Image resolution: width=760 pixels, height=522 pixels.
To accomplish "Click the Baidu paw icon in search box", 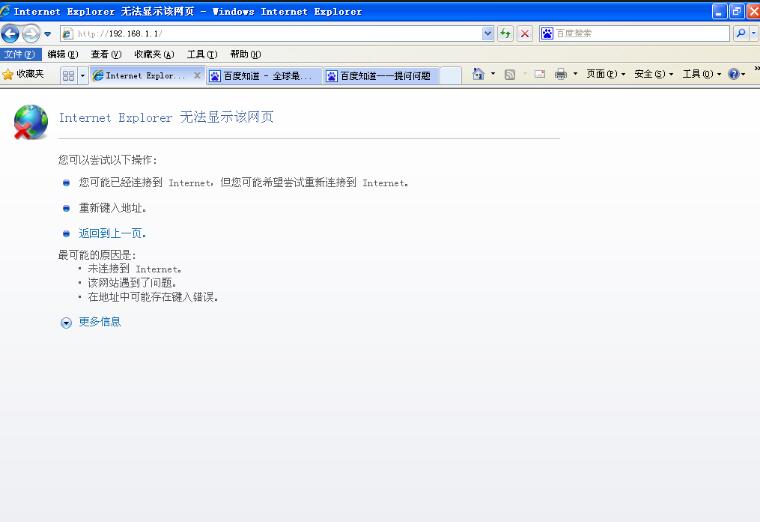I will click(547, 33).
